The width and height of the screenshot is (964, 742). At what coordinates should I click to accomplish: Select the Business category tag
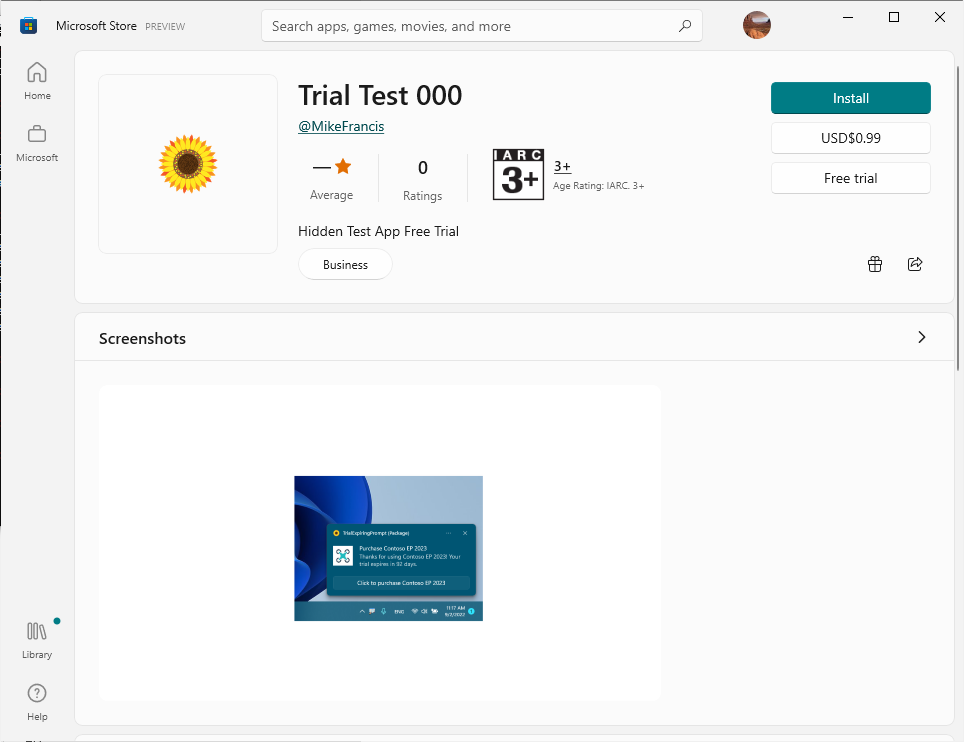[345, 264]
